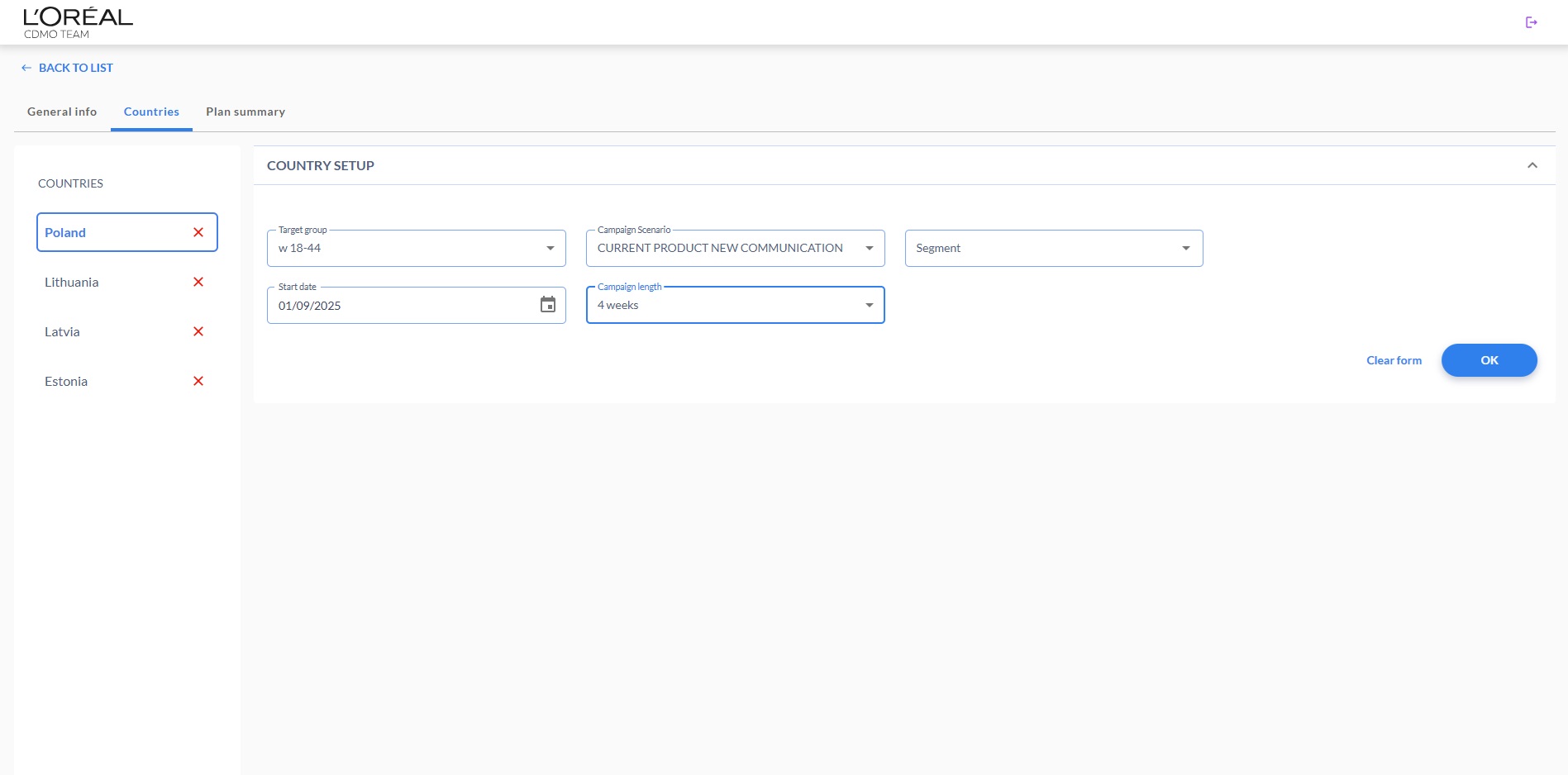Delete Estonia using red X icon

[x=198, y=381]
